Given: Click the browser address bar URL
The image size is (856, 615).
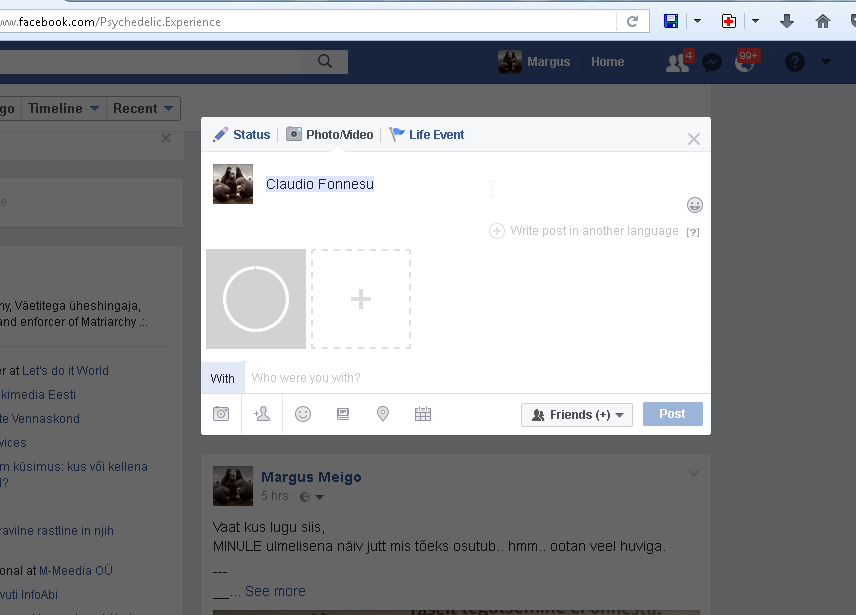Looking at the screenshot, I should tap(308, 22).
